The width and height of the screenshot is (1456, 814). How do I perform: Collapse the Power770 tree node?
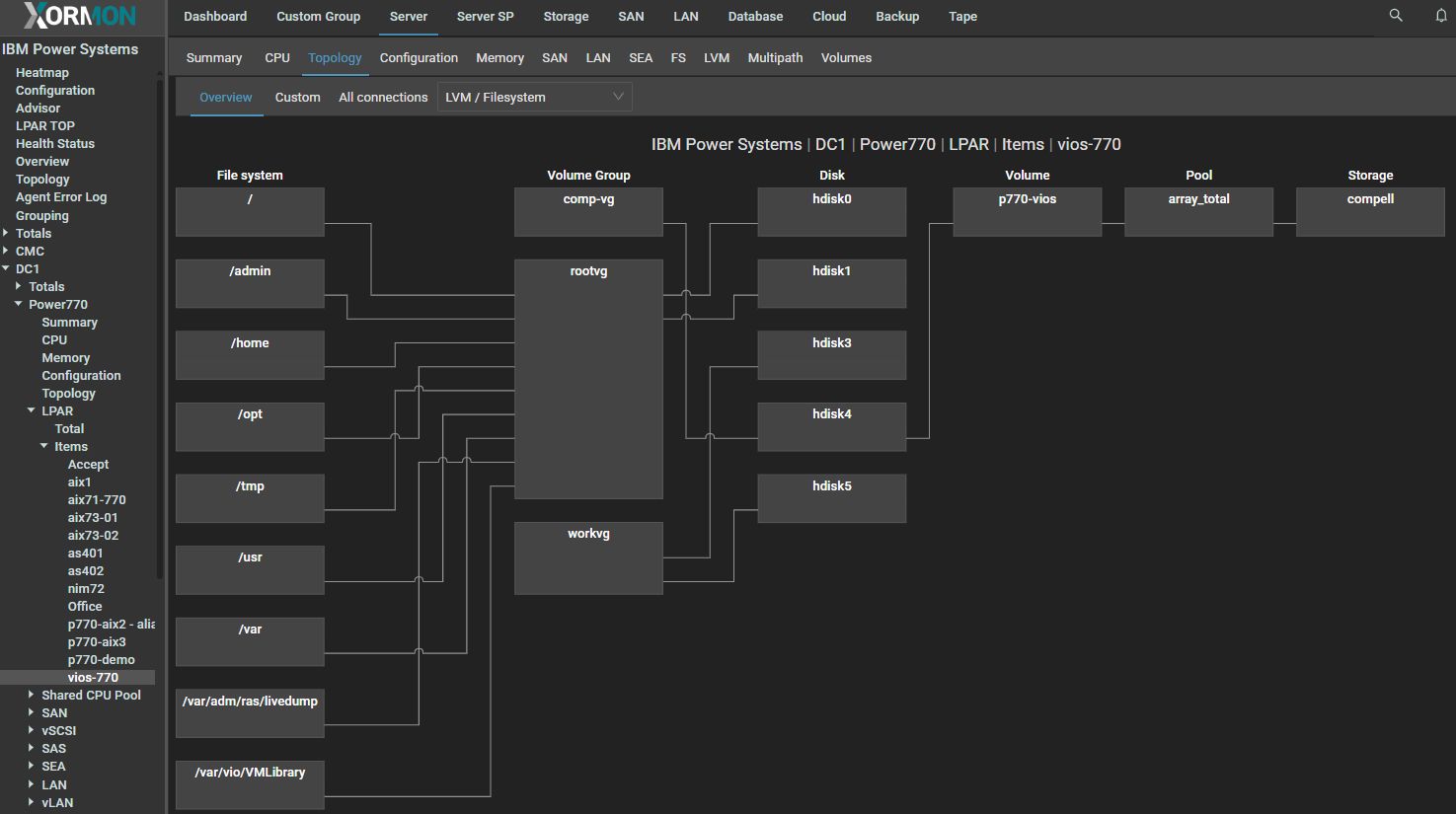click(x=19, y=304)
